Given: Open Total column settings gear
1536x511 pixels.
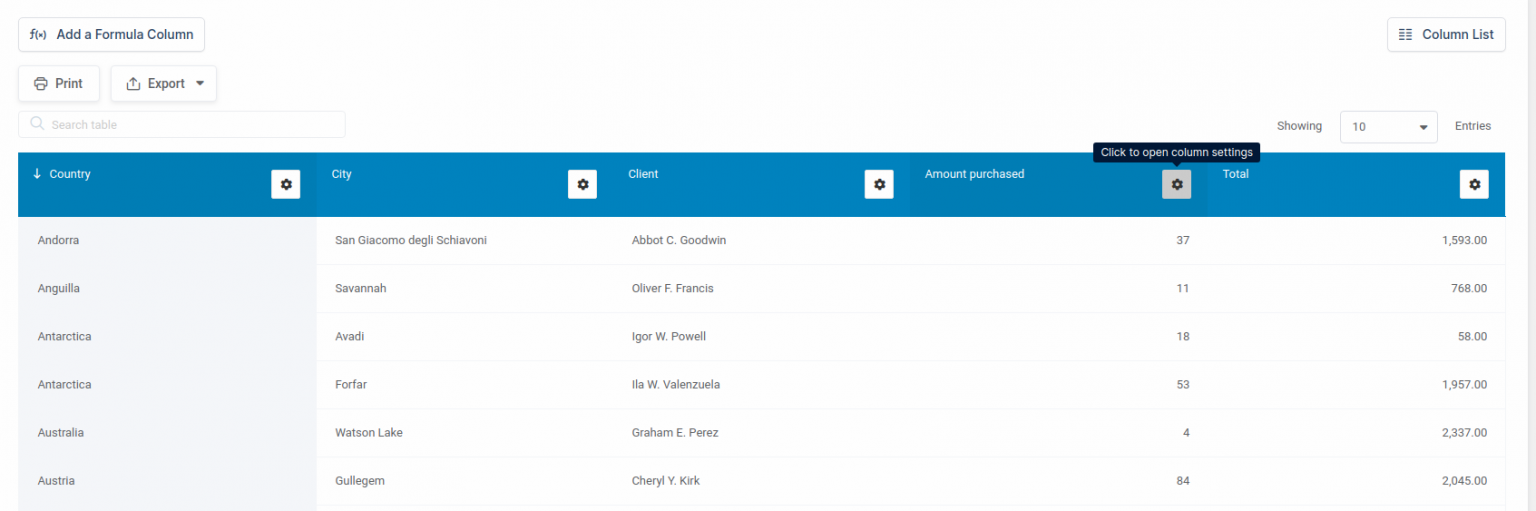Looking at the screenshot, I should tap(1474, 184).
